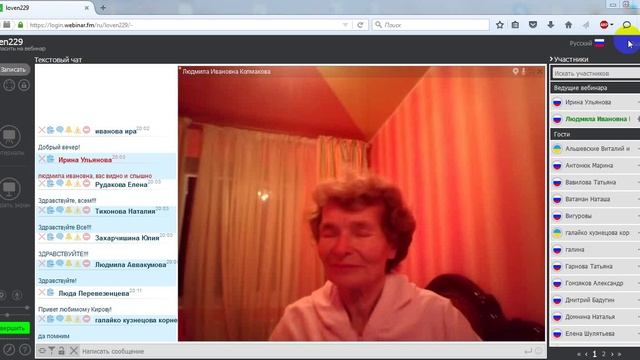Close the loven229 browser tab
This screenshot has width=640, height=360.
(87, 8)
